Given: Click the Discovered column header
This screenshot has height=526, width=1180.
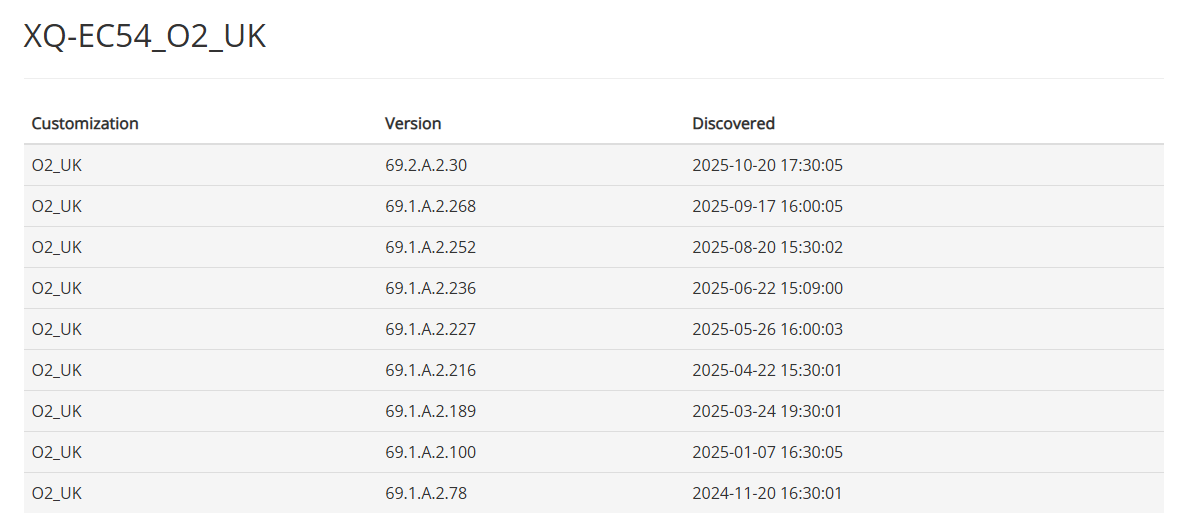Looking at the screenshot, I should [x=733, y=124].
